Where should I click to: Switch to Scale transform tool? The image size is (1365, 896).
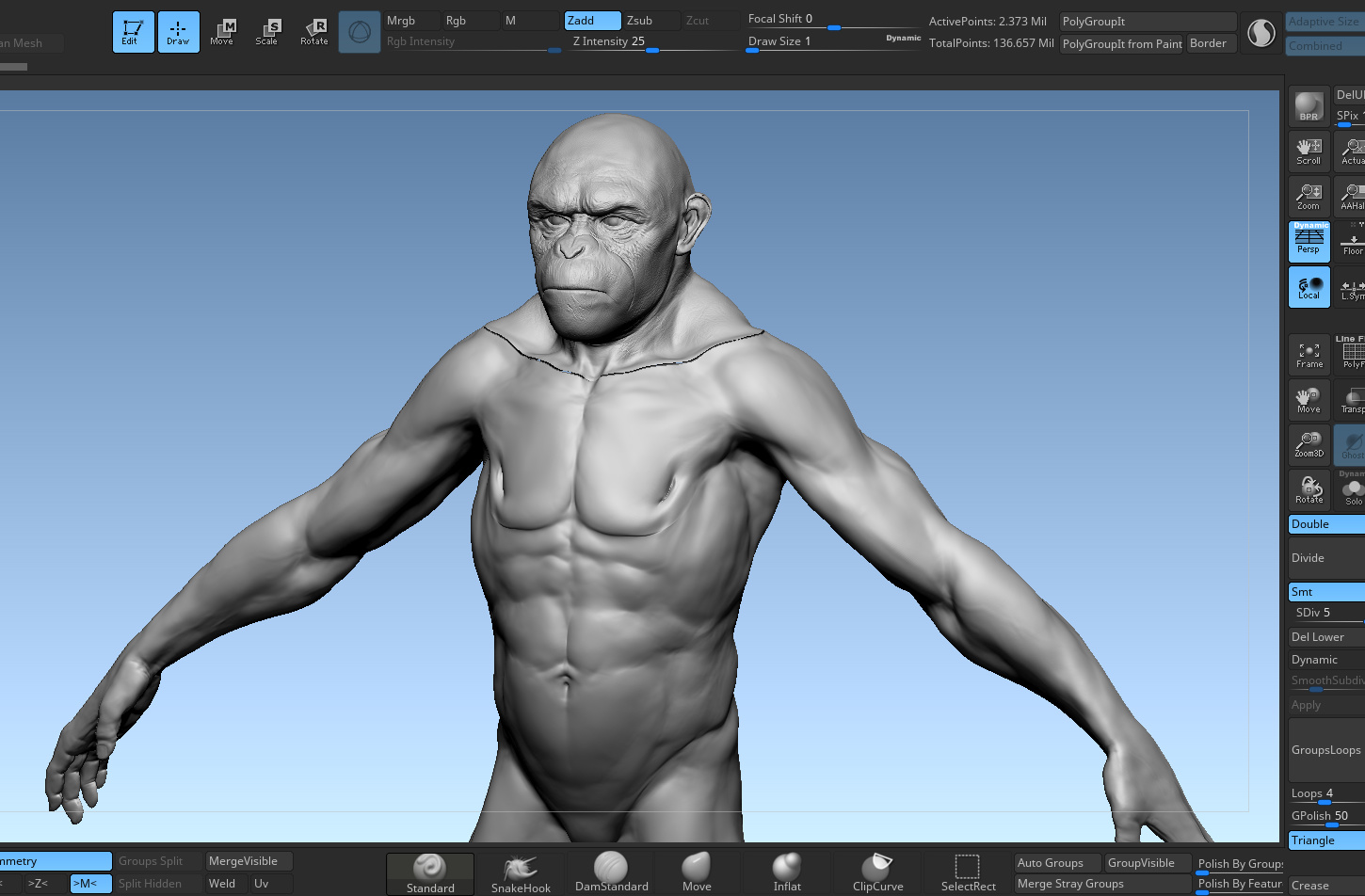tap(267, 32)
